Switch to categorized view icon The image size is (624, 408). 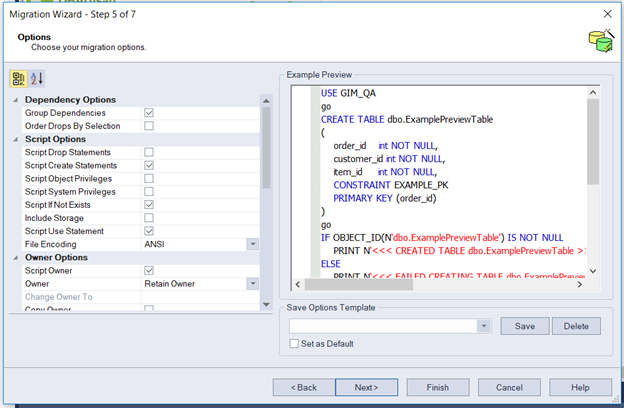[x=18, y=78]
